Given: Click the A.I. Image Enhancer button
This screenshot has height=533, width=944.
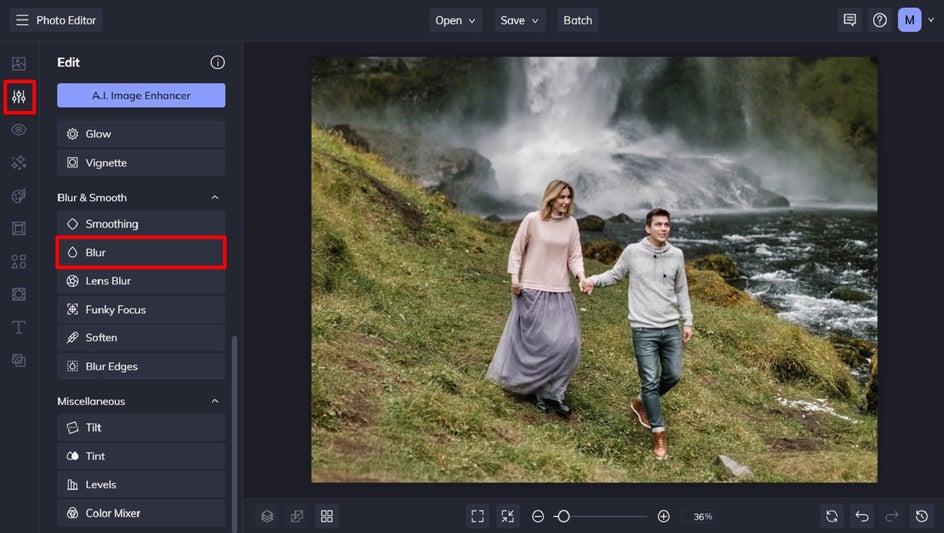Looking at the screenshot, I should coord(141,95).
